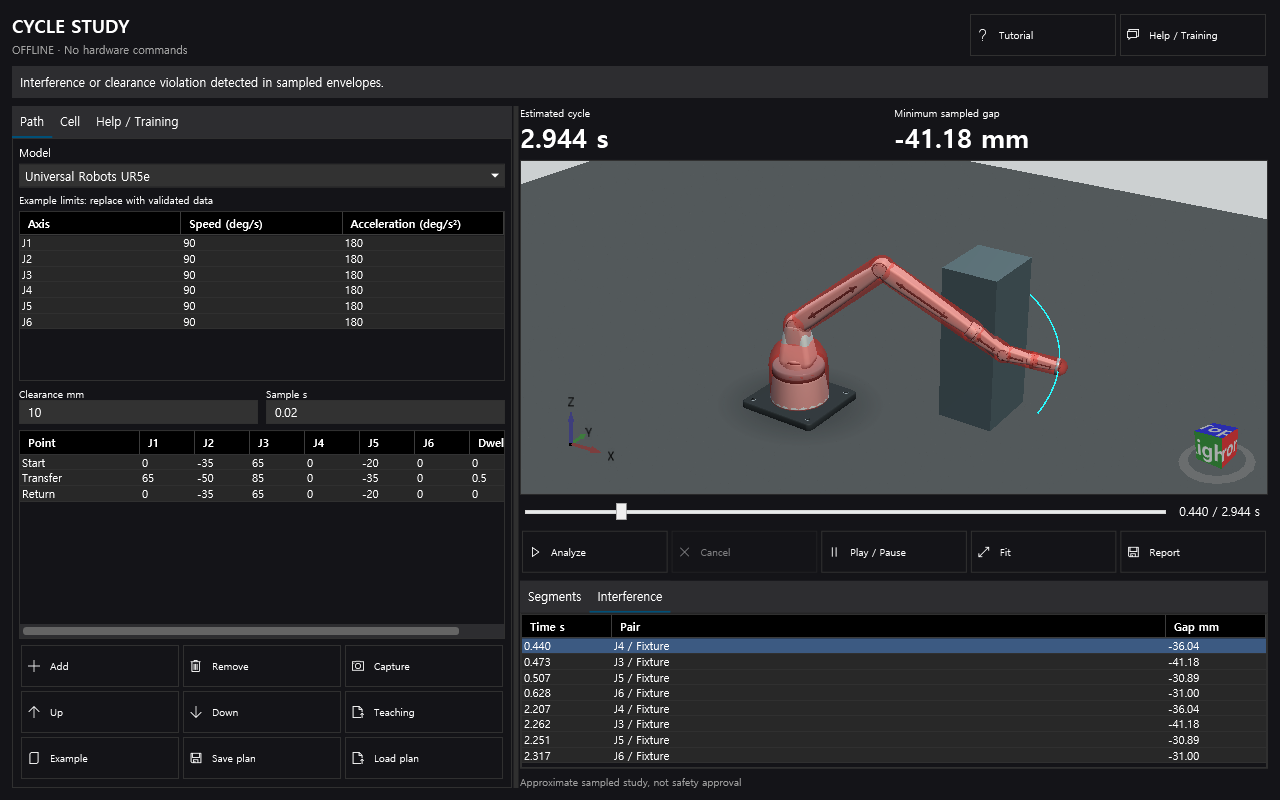Select the Return waypoint row

(262, 494)
